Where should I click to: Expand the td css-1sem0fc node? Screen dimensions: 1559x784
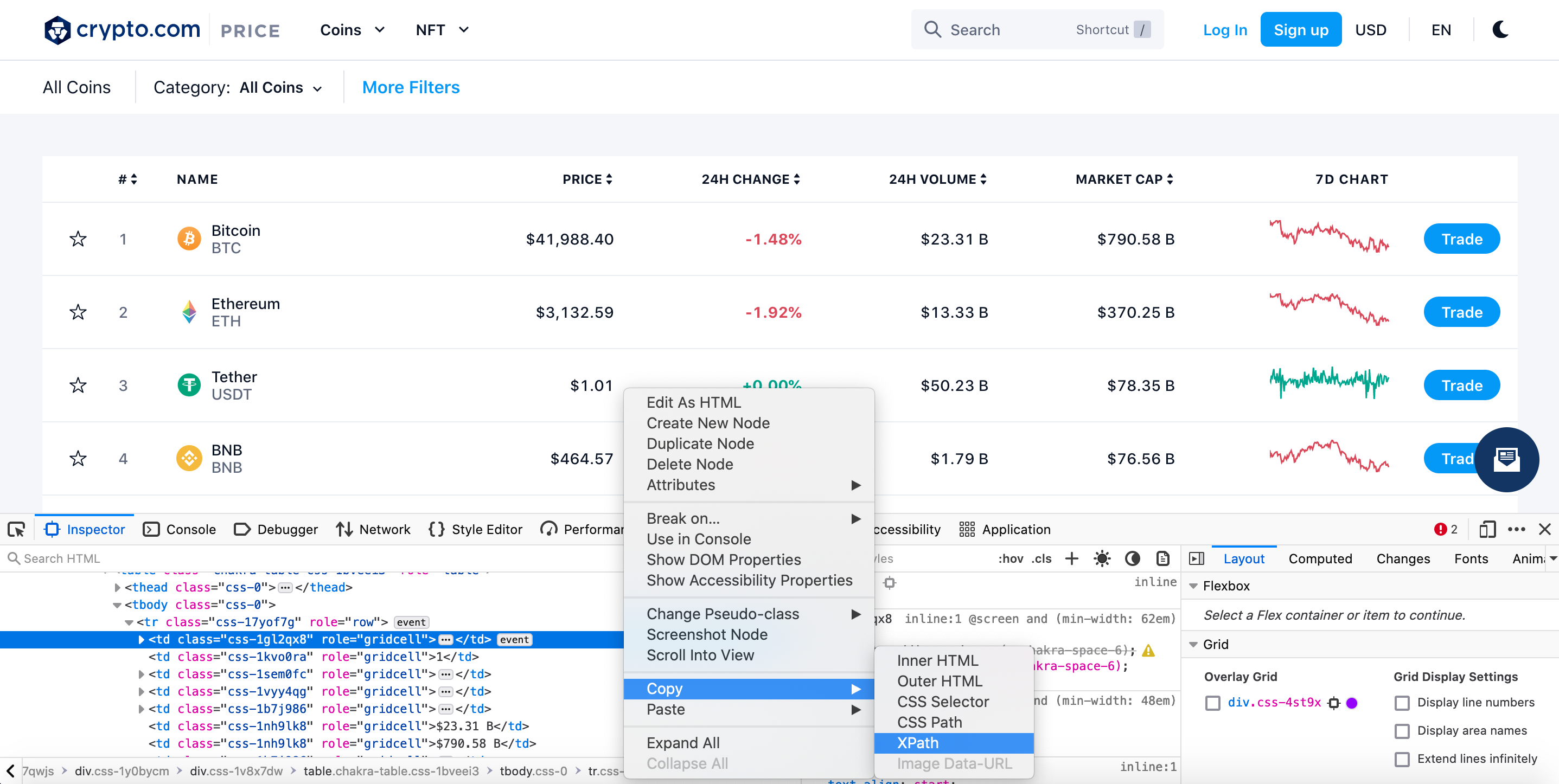click(x=141, y=674)
